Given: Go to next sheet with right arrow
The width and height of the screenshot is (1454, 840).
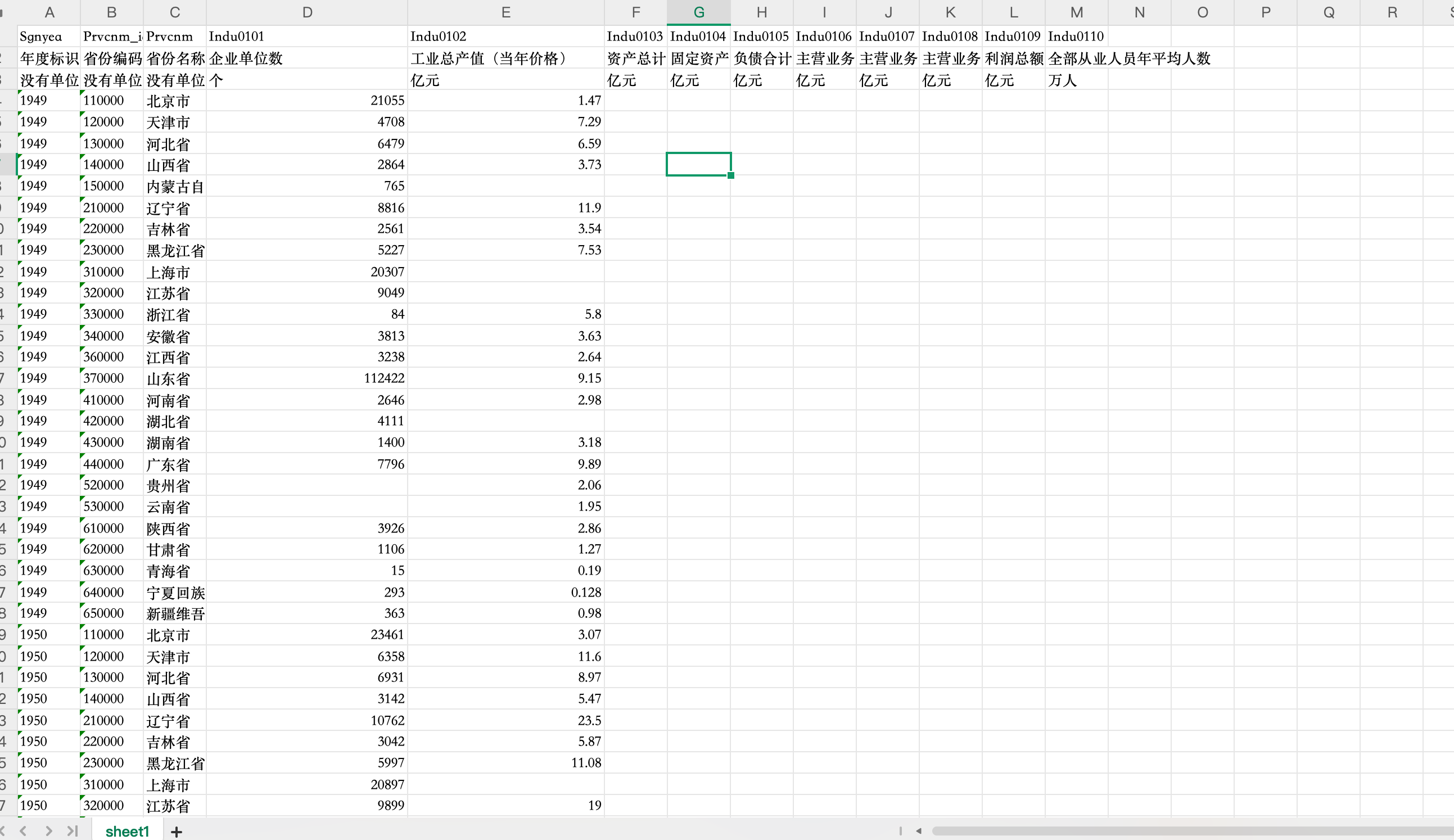Looking at the screenshot, I should [49, 831].
